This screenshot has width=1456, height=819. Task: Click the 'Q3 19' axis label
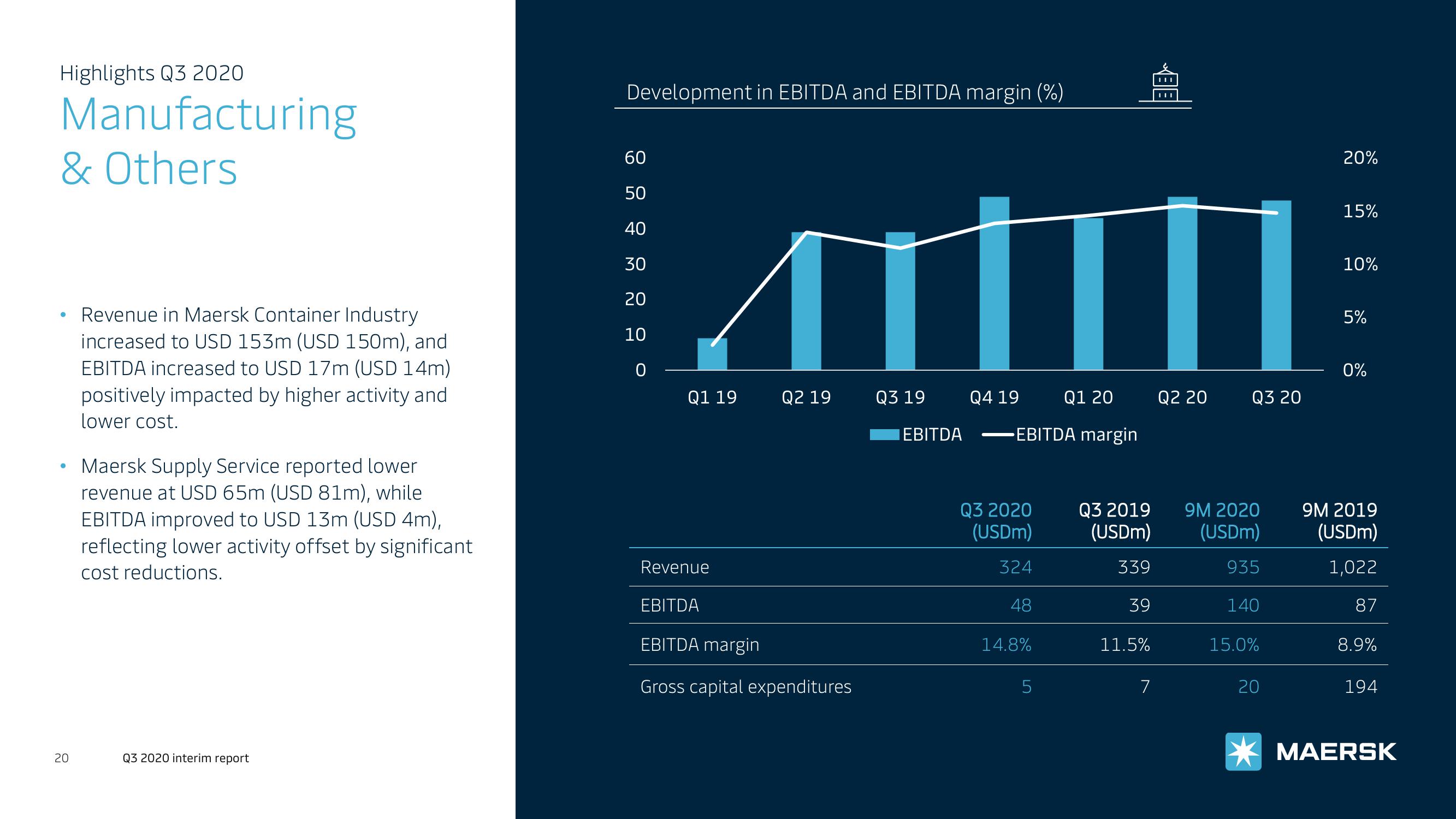[900, 397]
